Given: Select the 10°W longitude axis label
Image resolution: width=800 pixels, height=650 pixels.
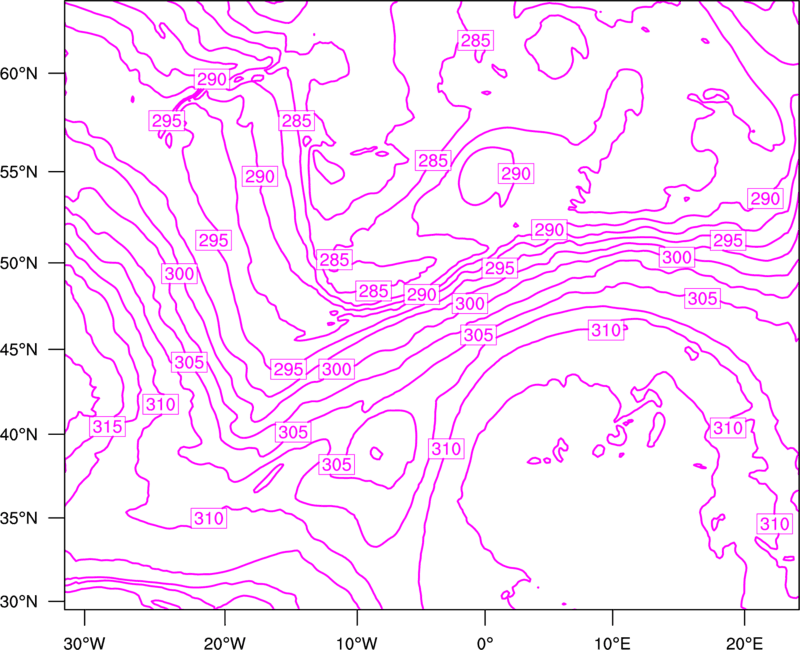Looking at the screenshot, I should click(x=357, y=643).
